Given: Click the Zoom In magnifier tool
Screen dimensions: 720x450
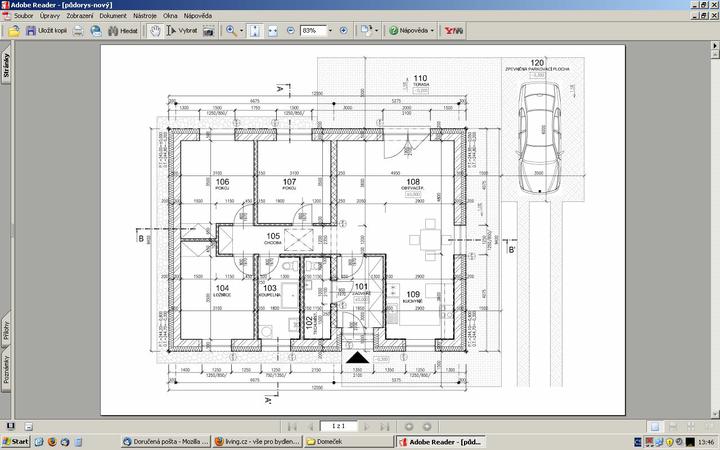Looking at the screenshot, I should click(x=230, y=31).
